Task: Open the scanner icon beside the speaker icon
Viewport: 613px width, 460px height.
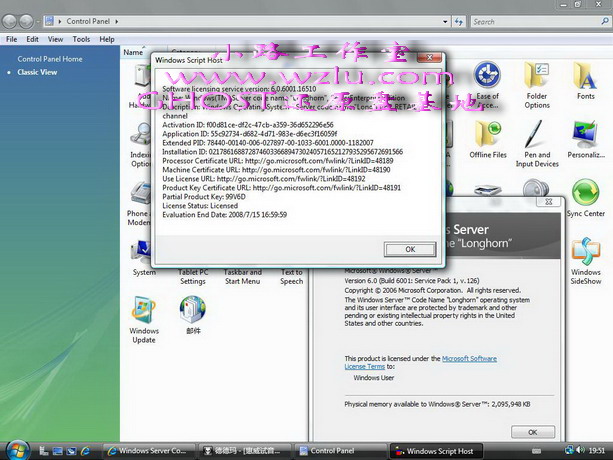Action: pyautogui.click(x=488, y=190)
